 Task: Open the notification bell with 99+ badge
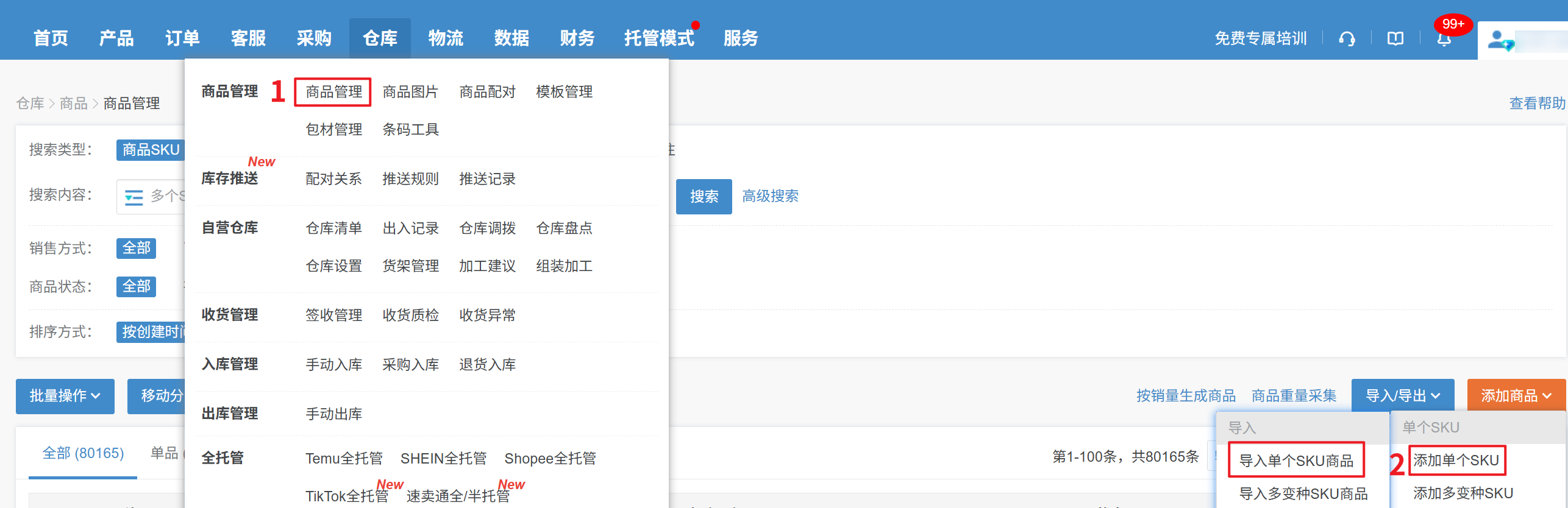point(1444,39)
